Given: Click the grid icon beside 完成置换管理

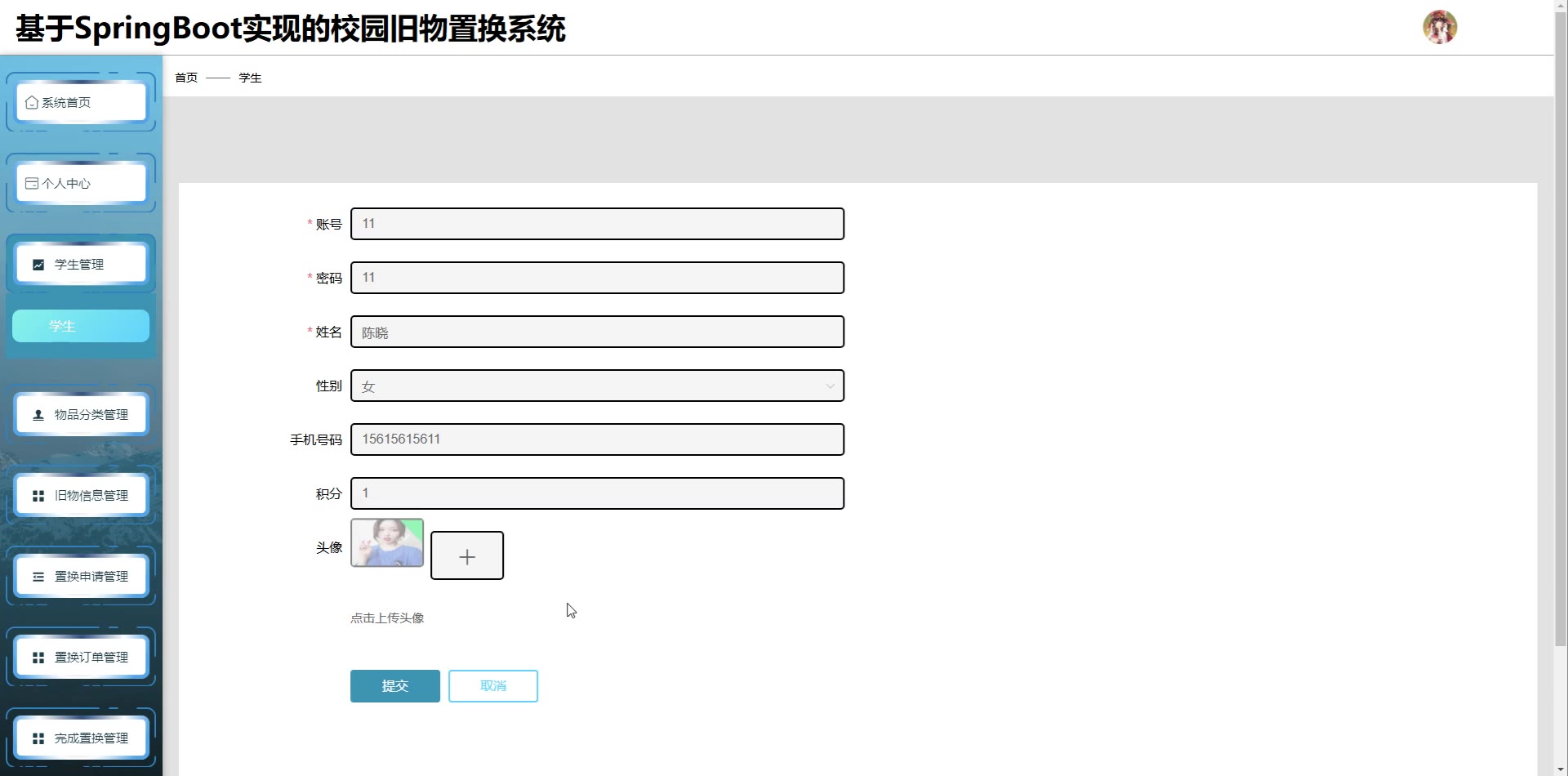Looking at the screenshot, I should click(x=38, y=738).
